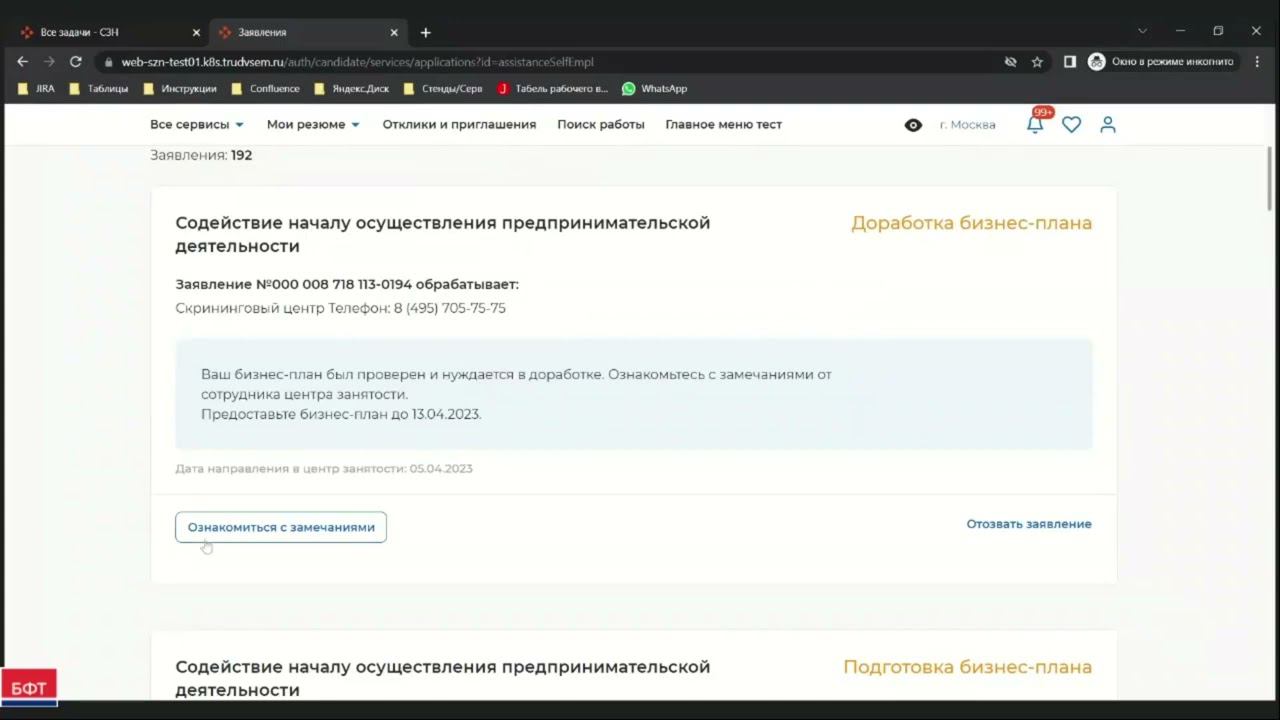Click the site lock icon in address bar
This screenshot has height=720, width=1280.
click(x=109, y=62)
